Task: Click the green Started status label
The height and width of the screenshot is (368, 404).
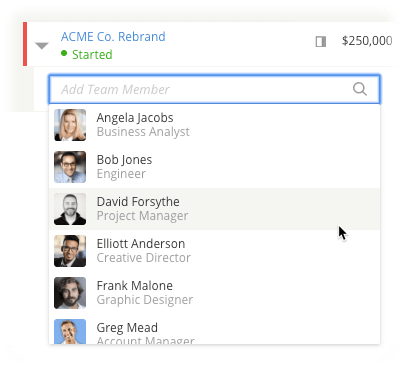Action: pyautogui.click(x=92, y=55)
